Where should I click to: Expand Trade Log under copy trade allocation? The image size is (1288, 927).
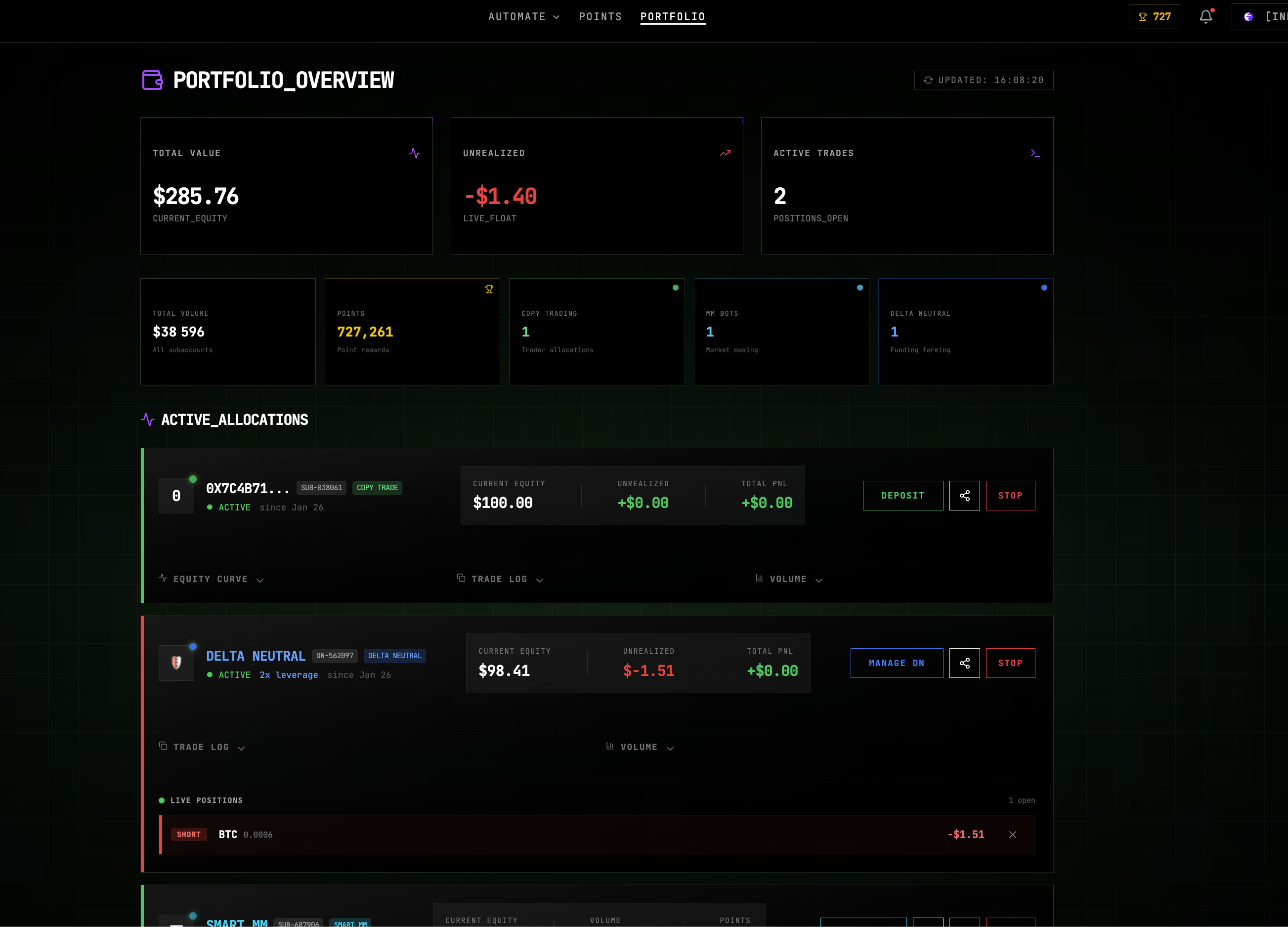(500, 579)
